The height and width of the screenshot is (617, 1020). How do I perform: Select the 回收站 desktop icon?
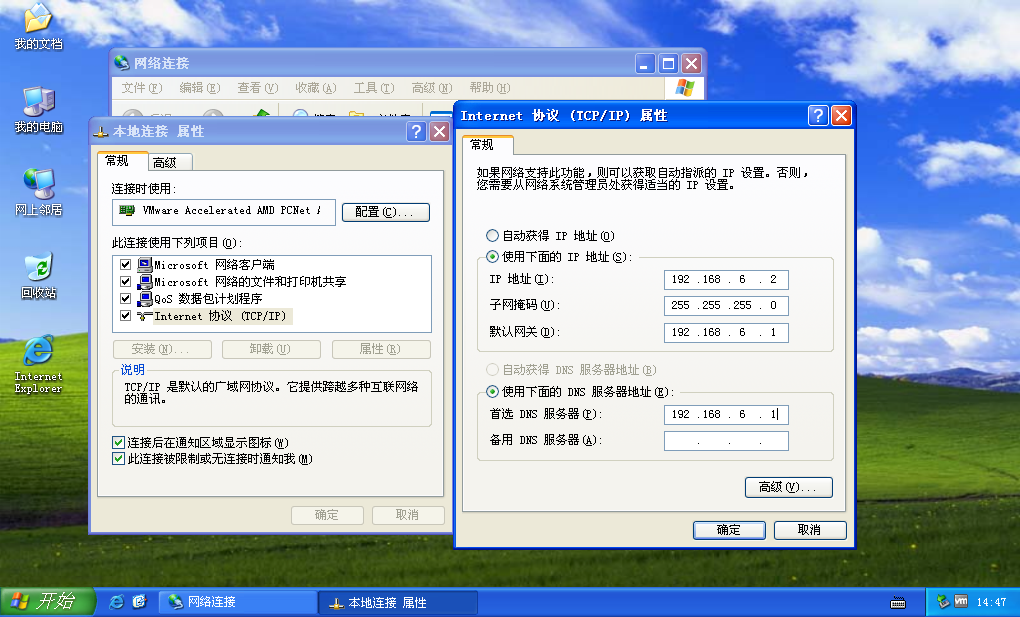[38, 275]
